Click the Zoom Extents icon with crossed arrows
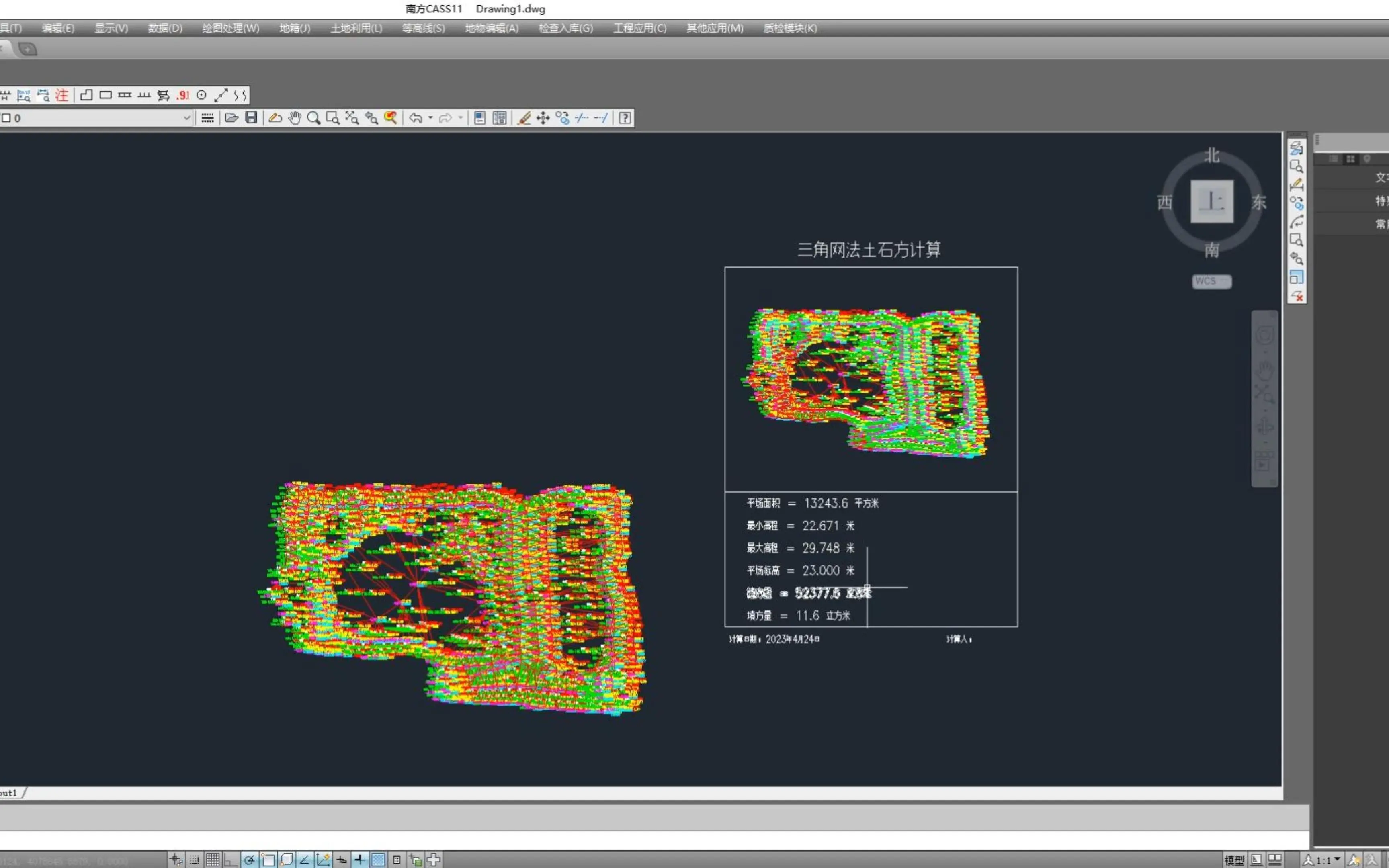The width and height of the screenshot is (1389, 868). point(352,118)
